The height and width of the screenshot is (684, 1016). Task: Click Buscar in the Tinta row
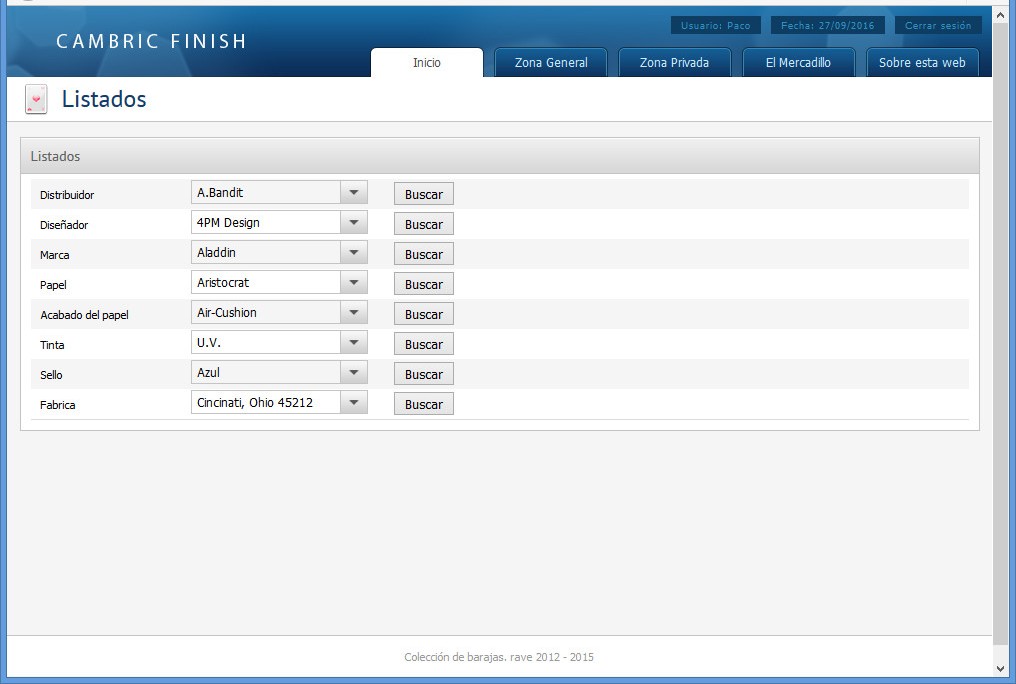[x=424, y=344]
